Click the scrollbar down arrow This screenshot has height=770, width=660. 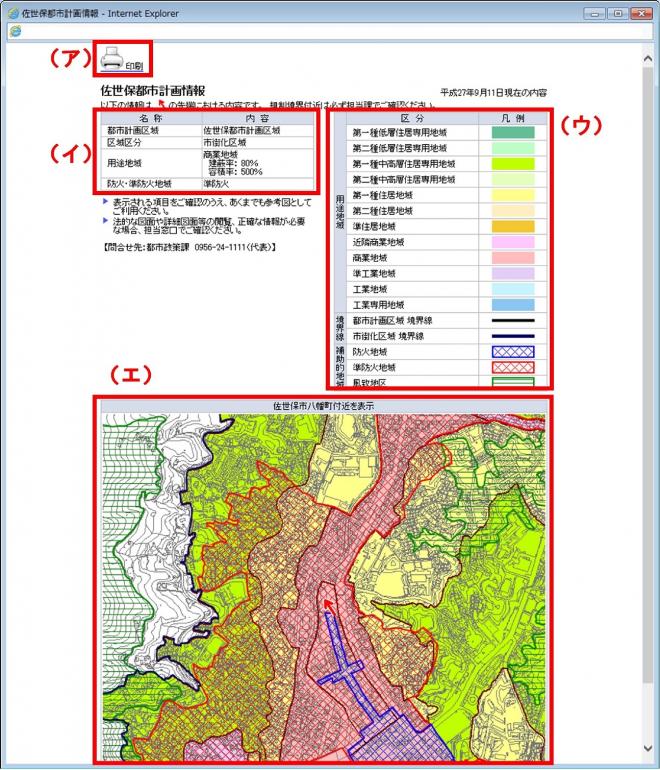(649, 747)
